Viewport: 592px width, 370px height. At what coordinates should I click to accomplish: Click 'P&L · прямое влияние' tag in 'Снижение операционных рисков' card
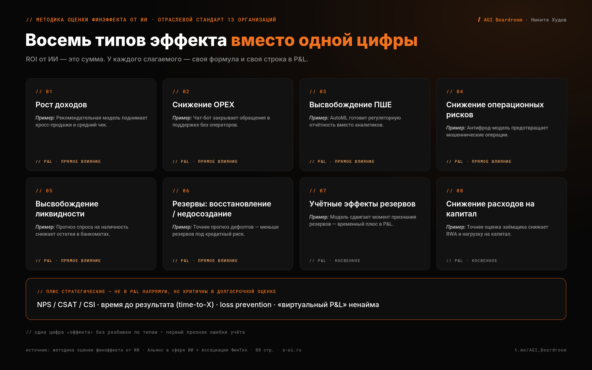point(479,162)
